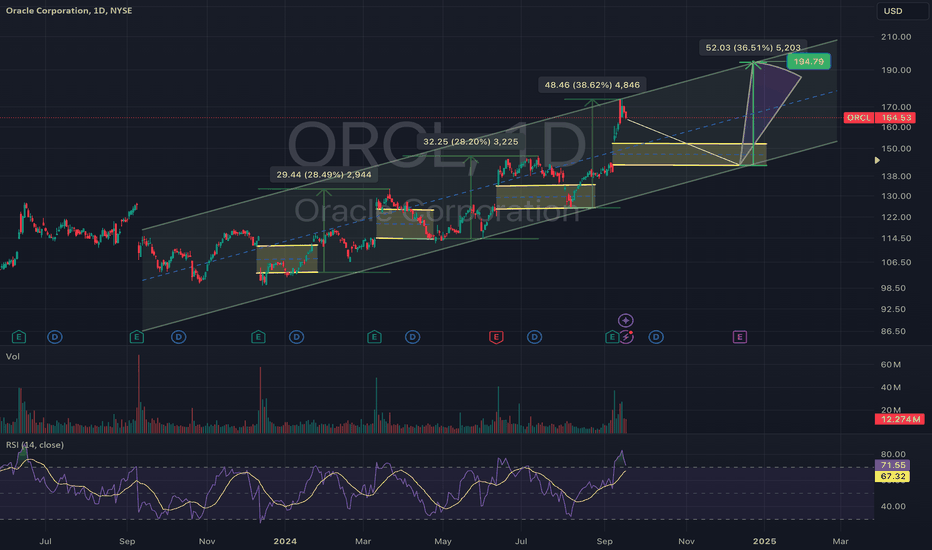Click the 12.274M volume value label

click(899, 419)
